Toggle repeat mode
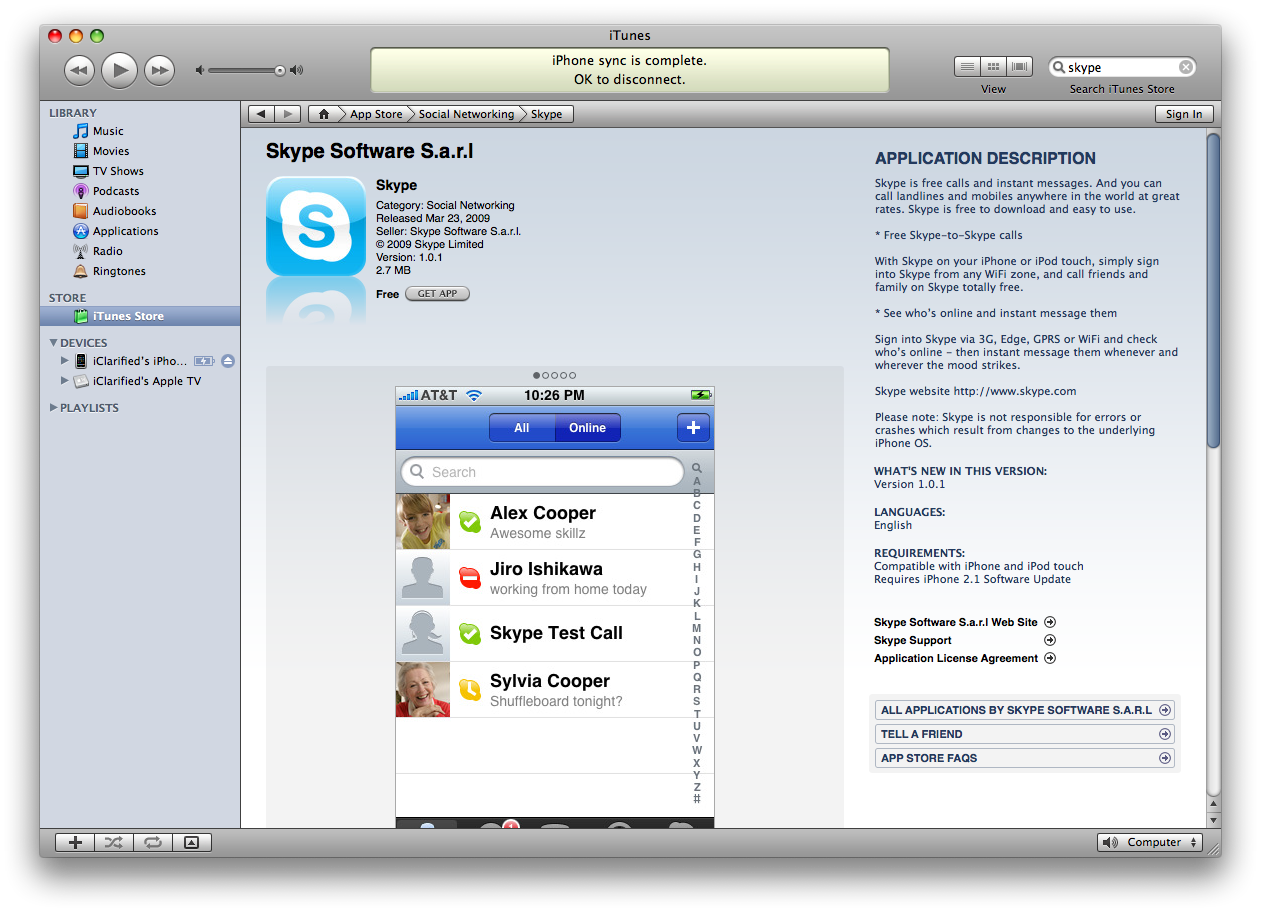The height and width of the screenshot is (912, 1261). [152, 842]
